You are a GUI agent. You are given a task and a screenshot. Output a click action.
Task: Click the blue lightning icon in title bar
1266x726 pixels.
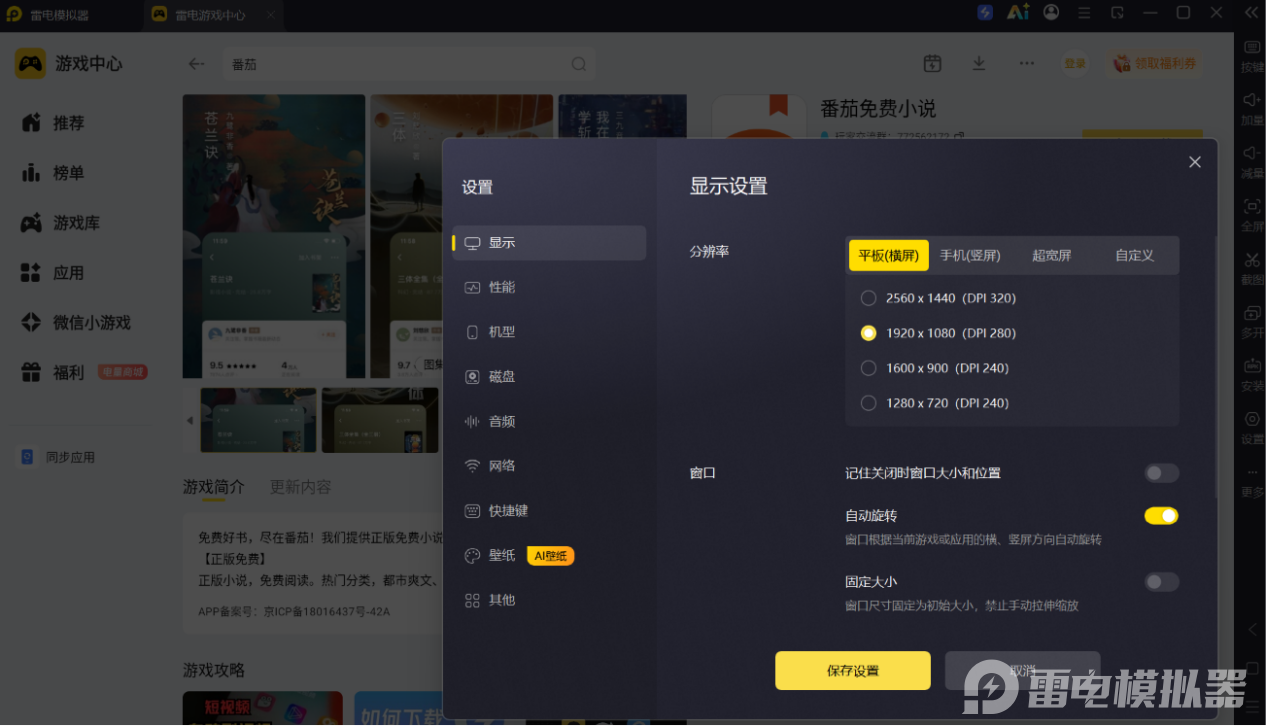(x=985, y=13)
